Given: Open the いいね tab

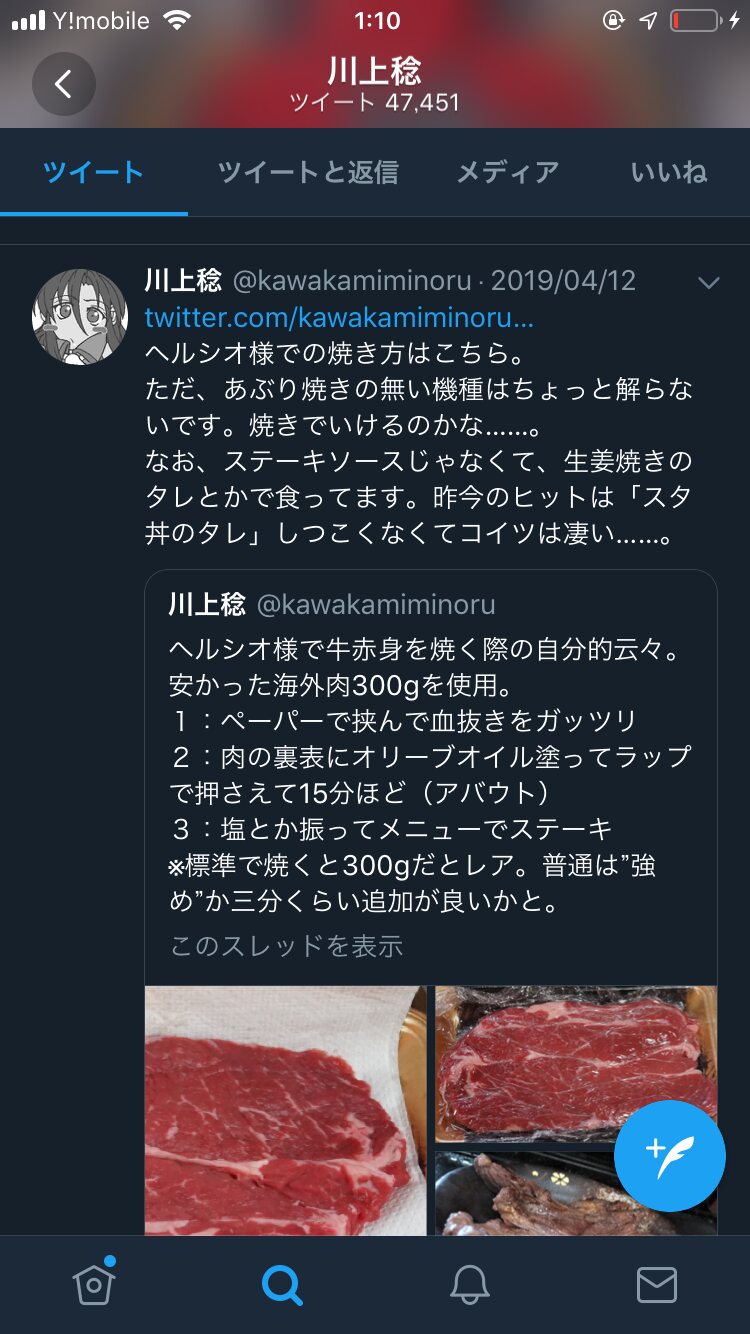Looking at the screenshot, I should (669, 172).
